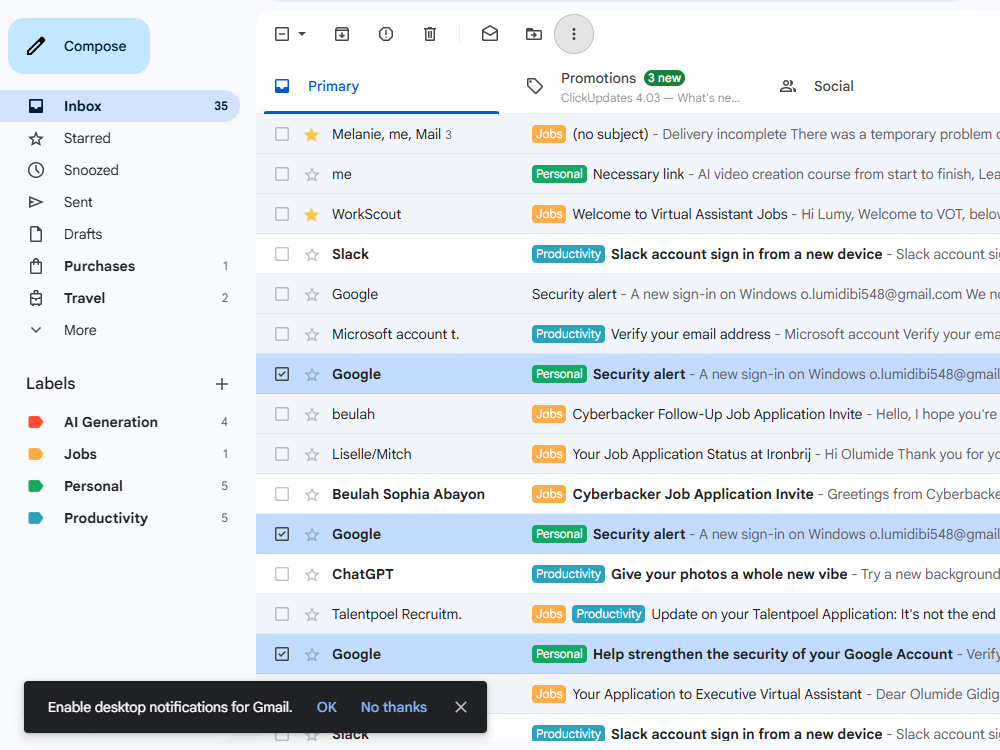Open Your Application to Executive Virtual Assistant
This screenshot has width=1000, height=750.
click(717, 694)
